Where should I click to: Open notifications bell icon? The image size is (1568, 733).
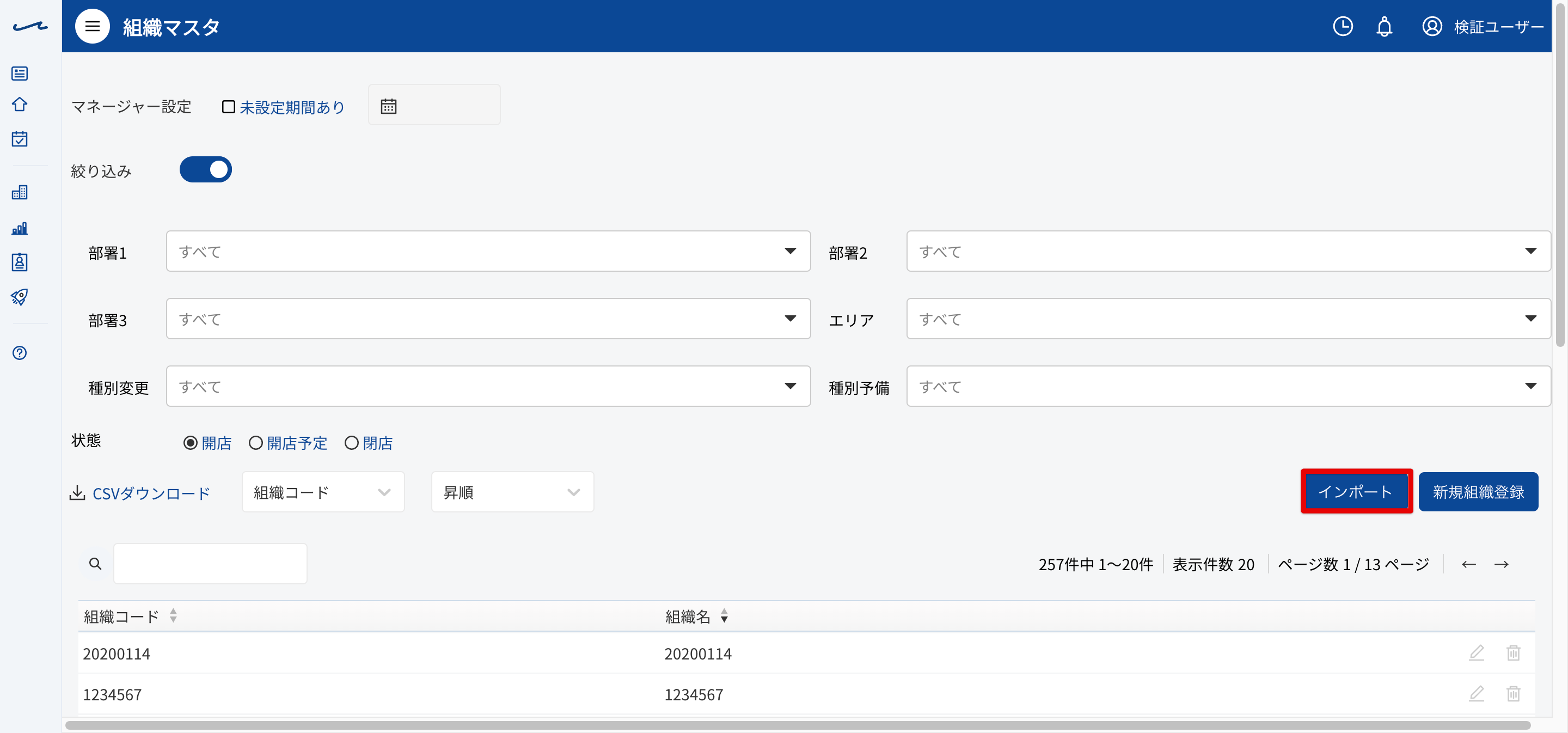coord(1384,26)
